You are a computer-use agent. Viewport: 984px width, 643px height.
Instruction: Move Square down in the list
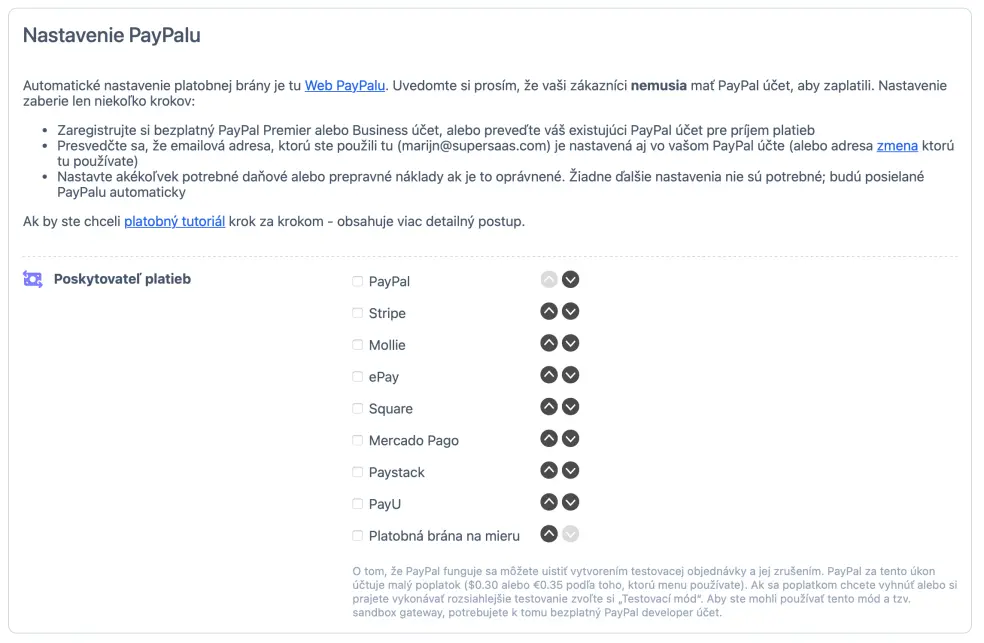point(570,407)
